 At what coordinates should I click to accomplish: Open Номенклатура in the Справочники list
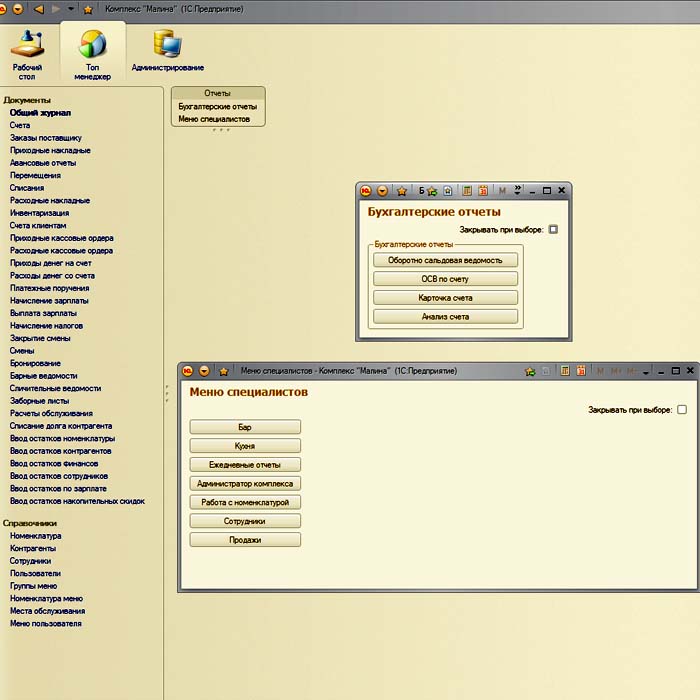pos(35,536)
